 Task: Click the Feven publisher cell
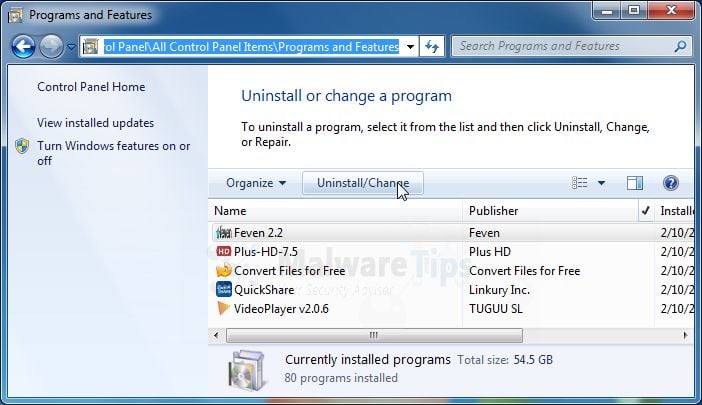484,233
